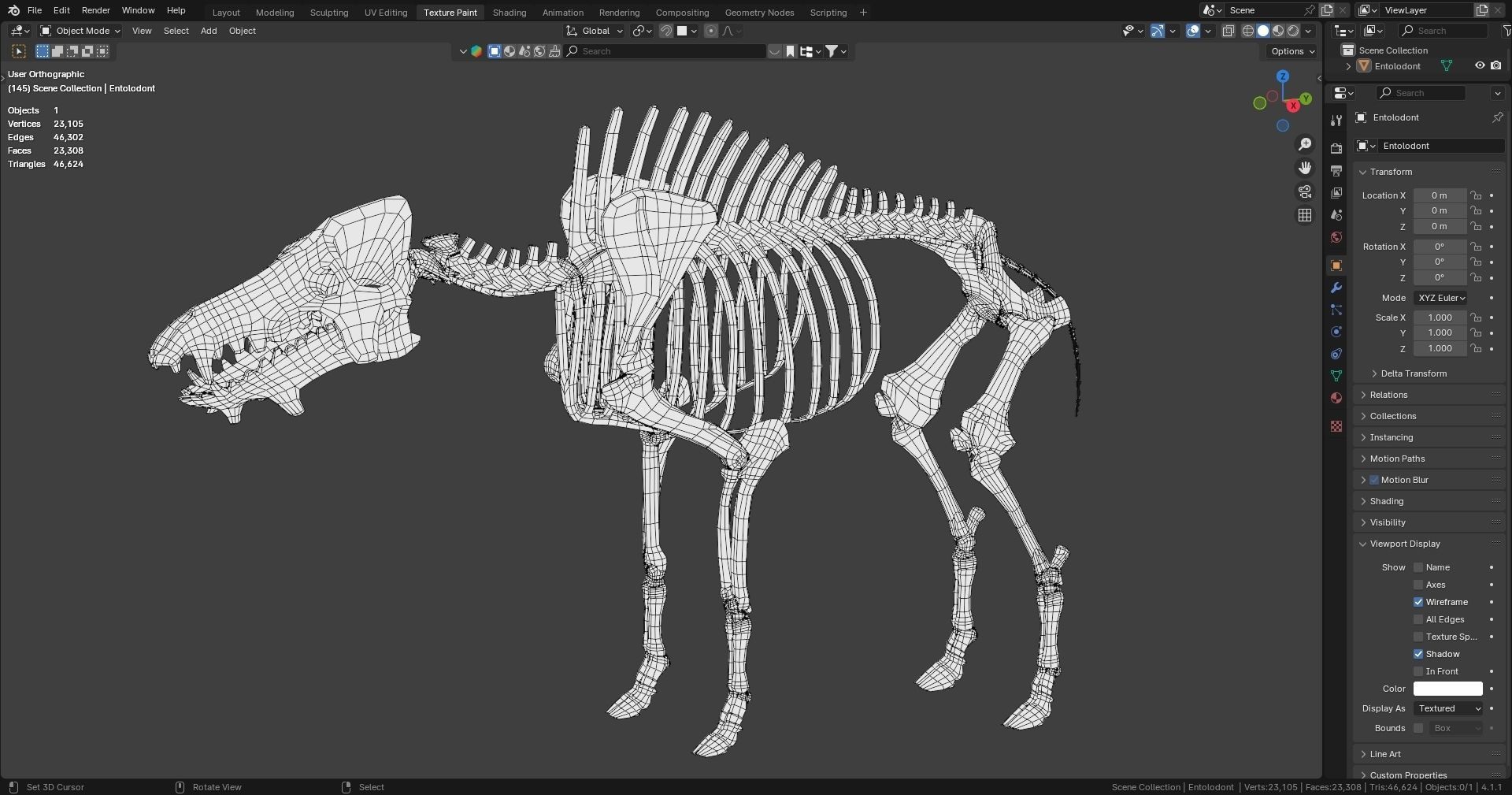Switch to the Geometry Nodes workspace tab

point(759,13)
